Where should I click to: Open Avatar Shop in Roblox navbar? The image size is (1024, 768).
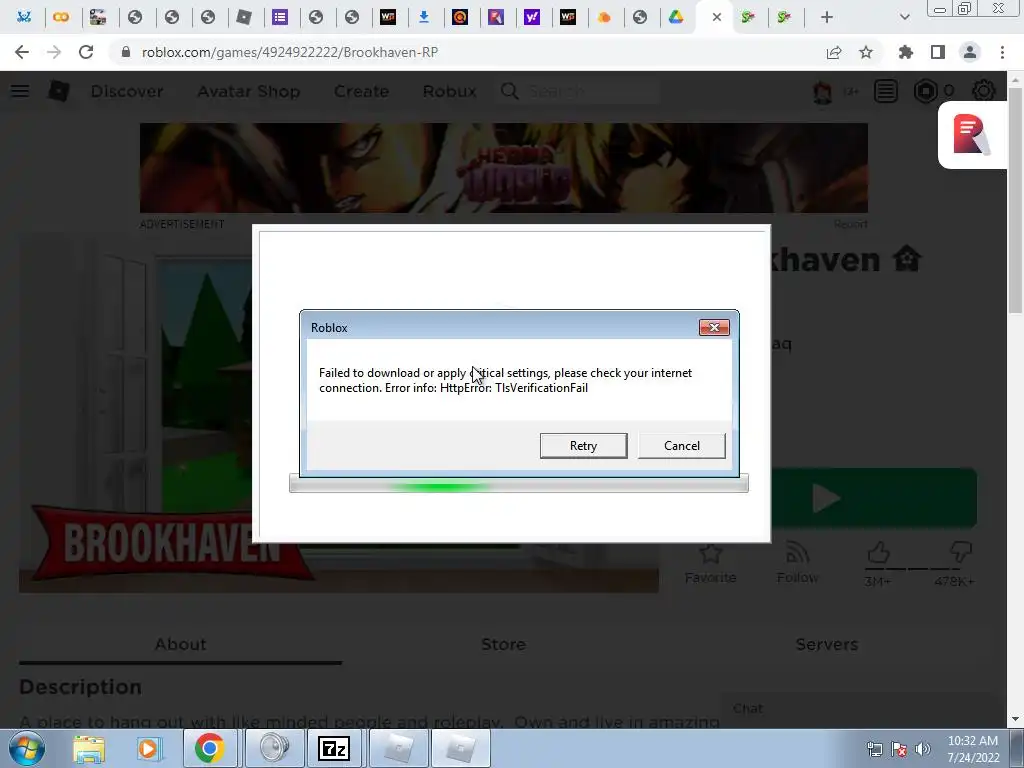tap(248, 91)
